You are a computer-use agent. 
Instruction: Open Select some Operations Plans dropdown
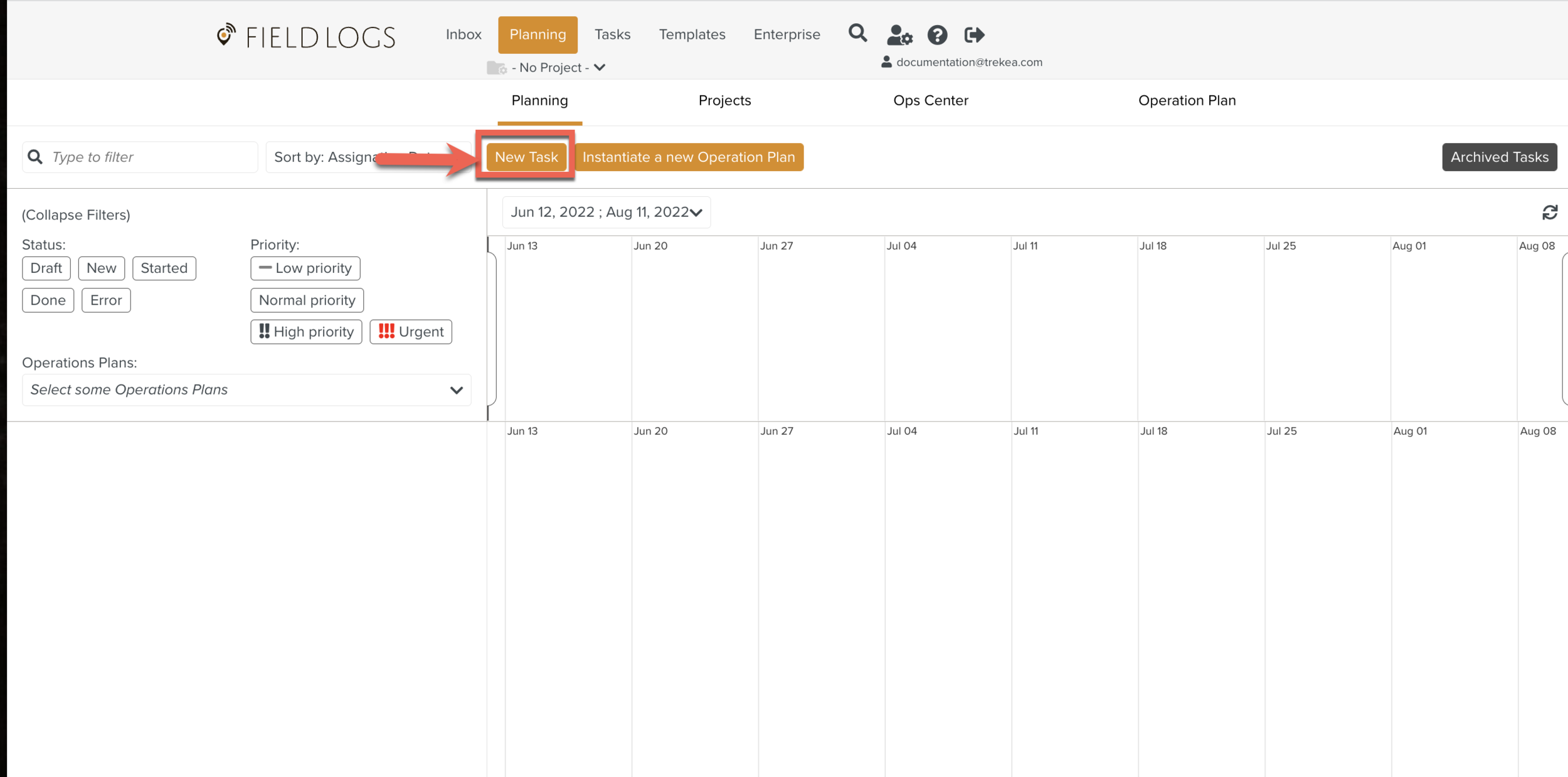[246, 390]
